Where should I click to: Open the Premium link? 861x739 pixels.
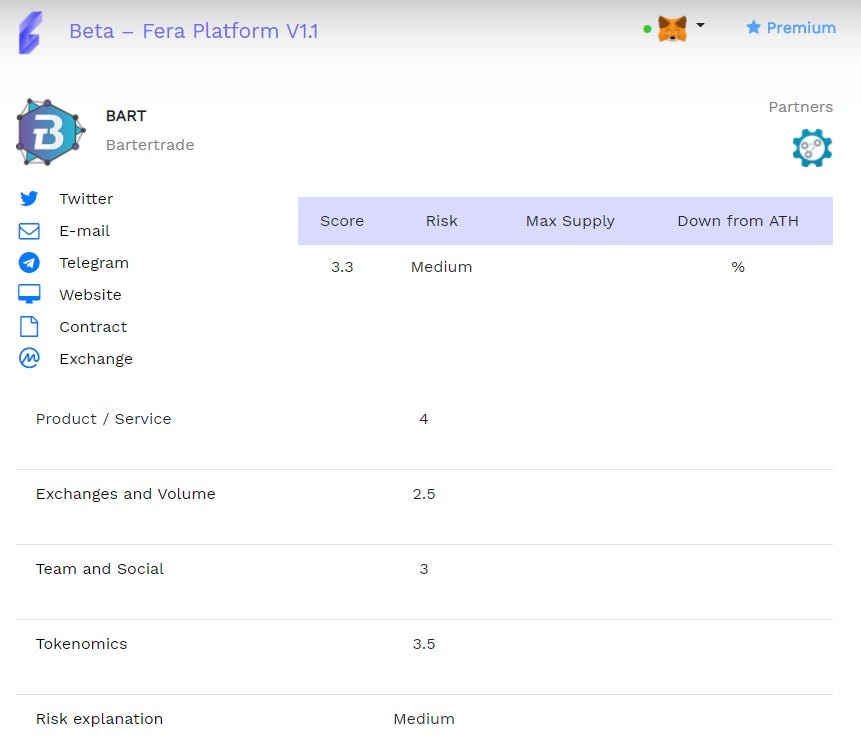[800, 28]
